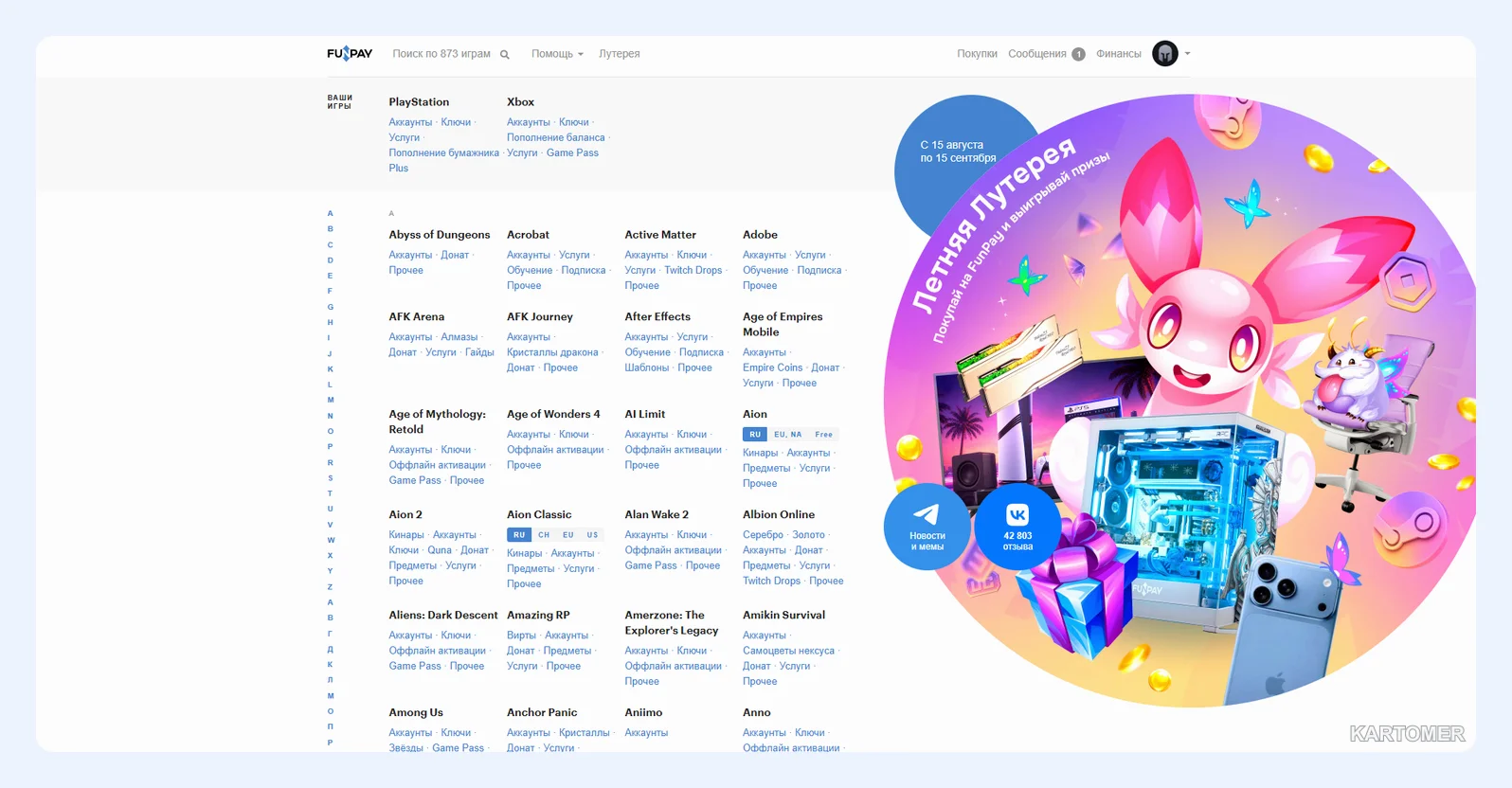
Task: Jump to letter S in alphabet index
Action: coord(331,477)
